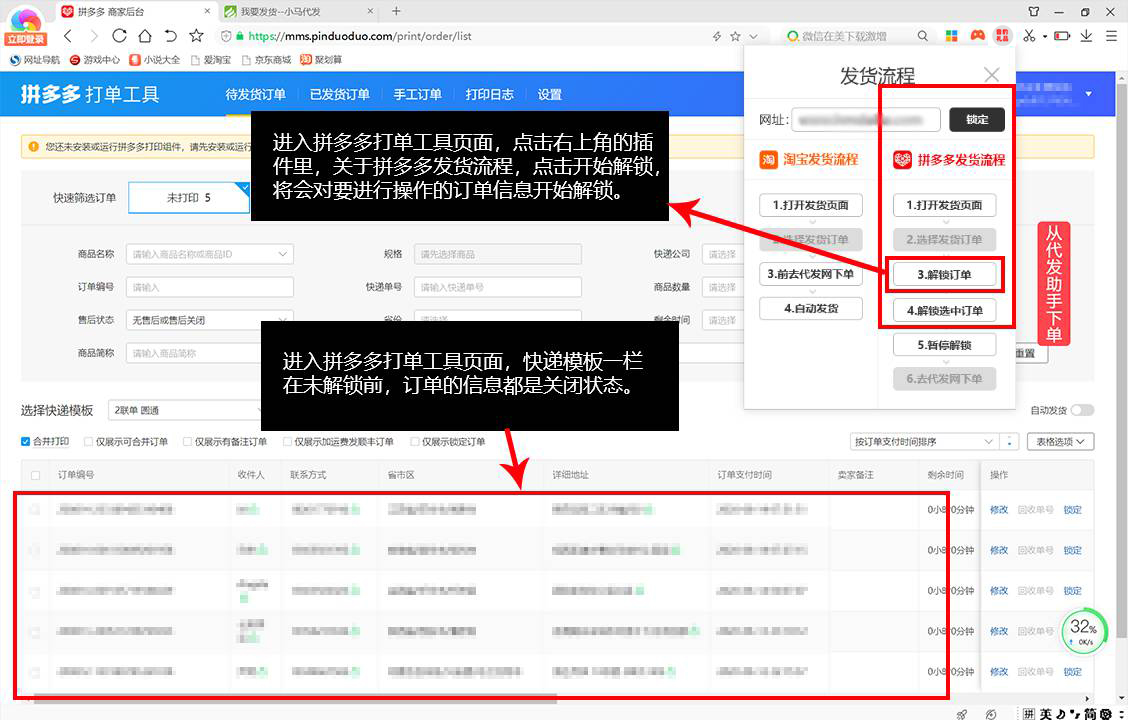Reload the page with the refresh icon
Viewport: 1128px width, 720px height.
(x=119, y=36)
